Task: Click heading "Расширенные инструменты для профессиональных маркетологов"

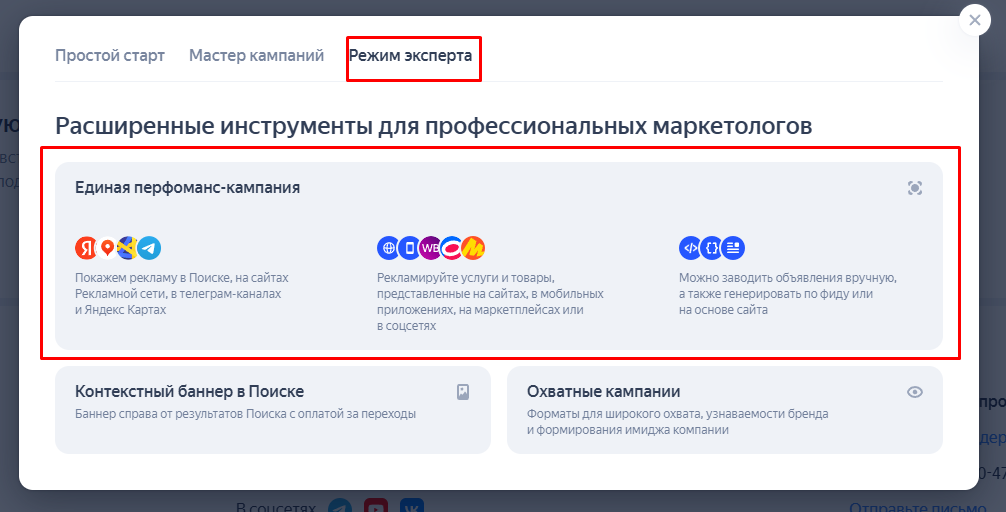Action: pyautogui.click(x=434, y=126)
